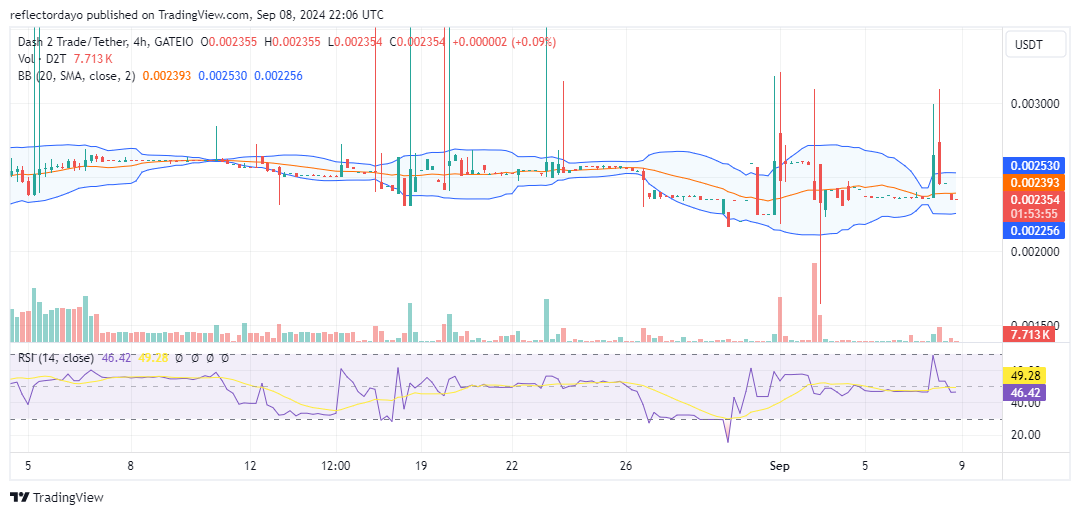The image size is (1080, 515).
Task: Click the 0.001500 price axis label
Action: tap(1034, 324)
